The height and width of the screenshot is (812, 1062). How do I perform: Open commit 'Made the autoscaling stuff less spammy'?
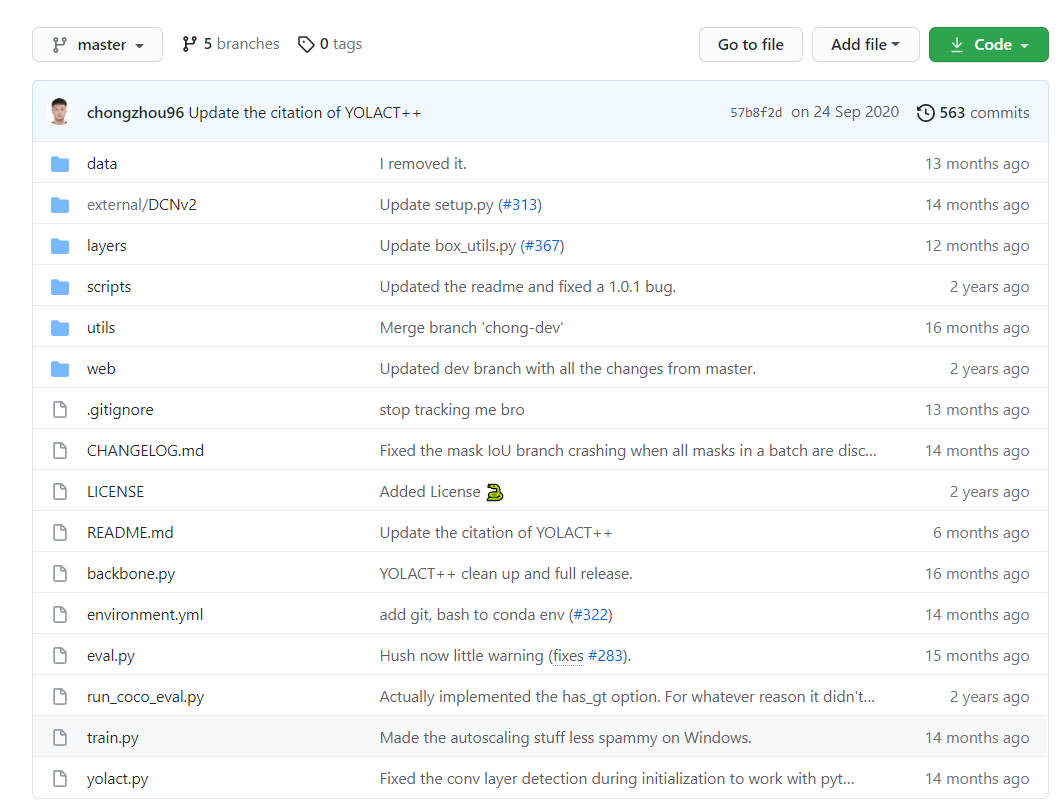click(x=566, y=738)
